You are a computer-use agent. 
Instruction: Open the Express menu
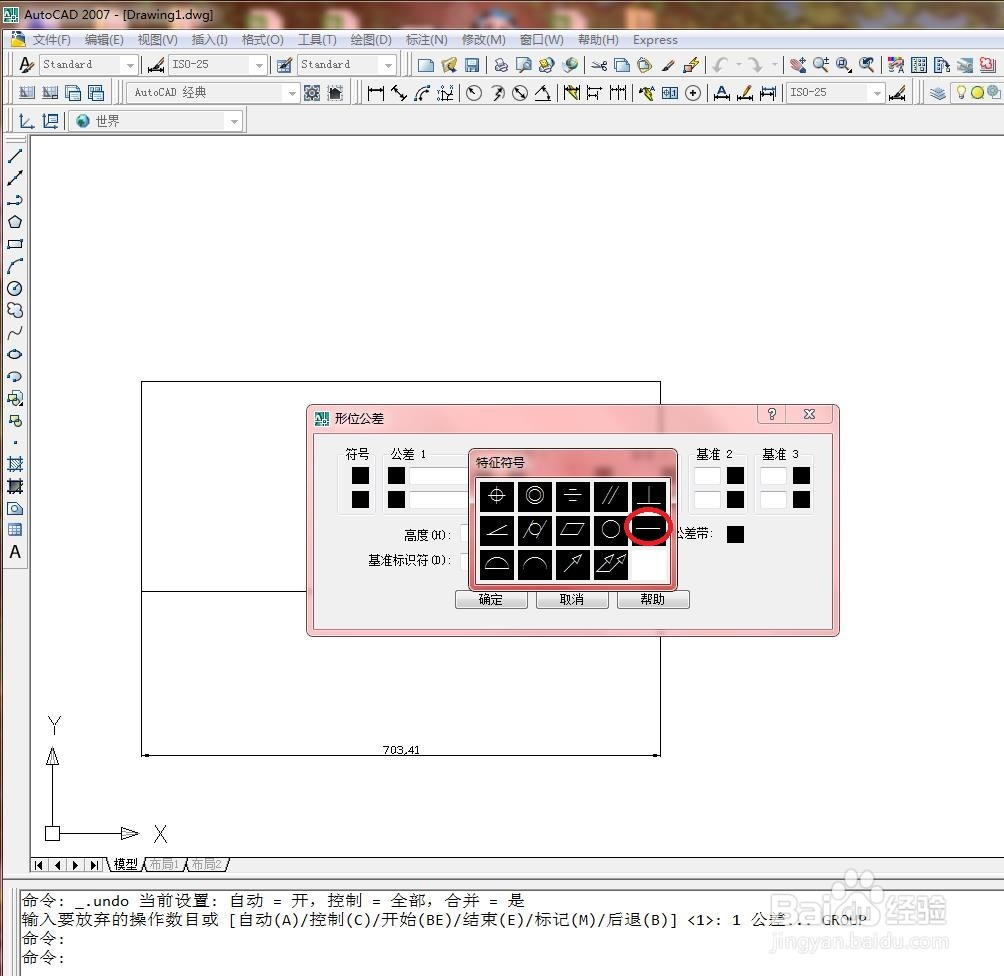click(x=655, y=40)
